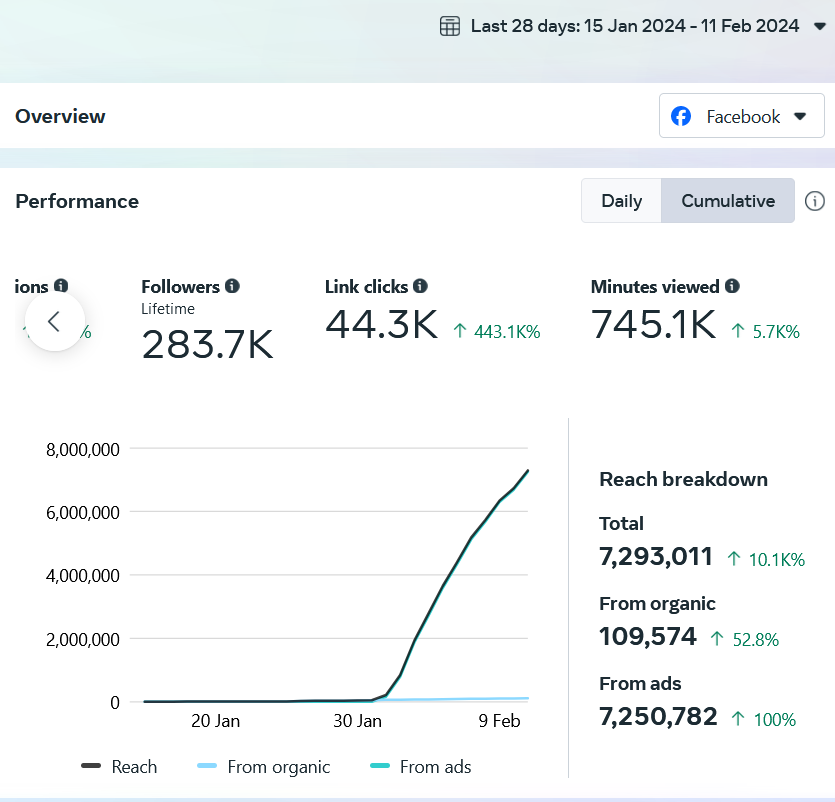The image size is (835, 802).
Task: Show info for Link clicks metric
Action: click(x=420, y=286)
